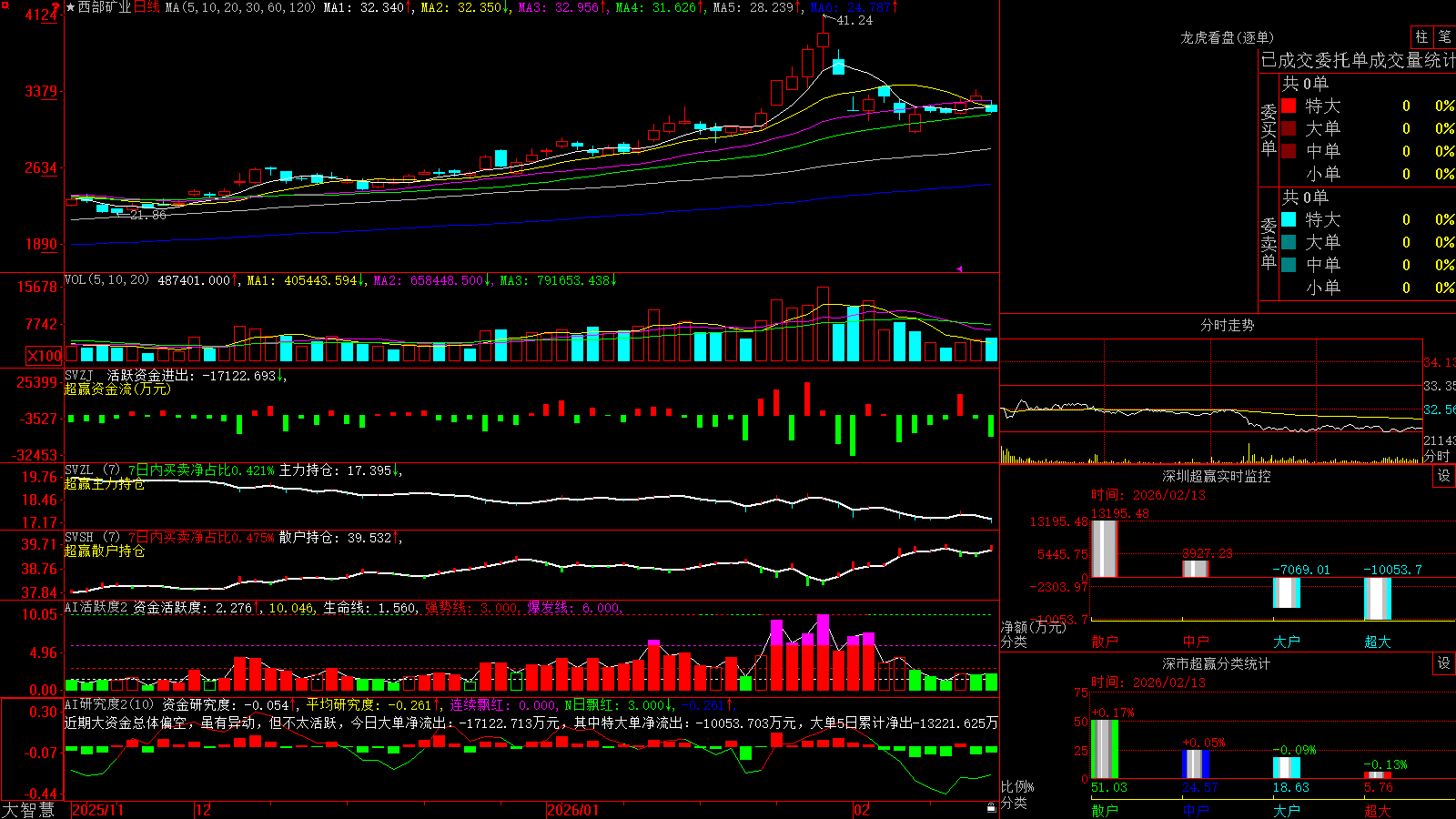Click the 超赢主力持仓 label

105,484
